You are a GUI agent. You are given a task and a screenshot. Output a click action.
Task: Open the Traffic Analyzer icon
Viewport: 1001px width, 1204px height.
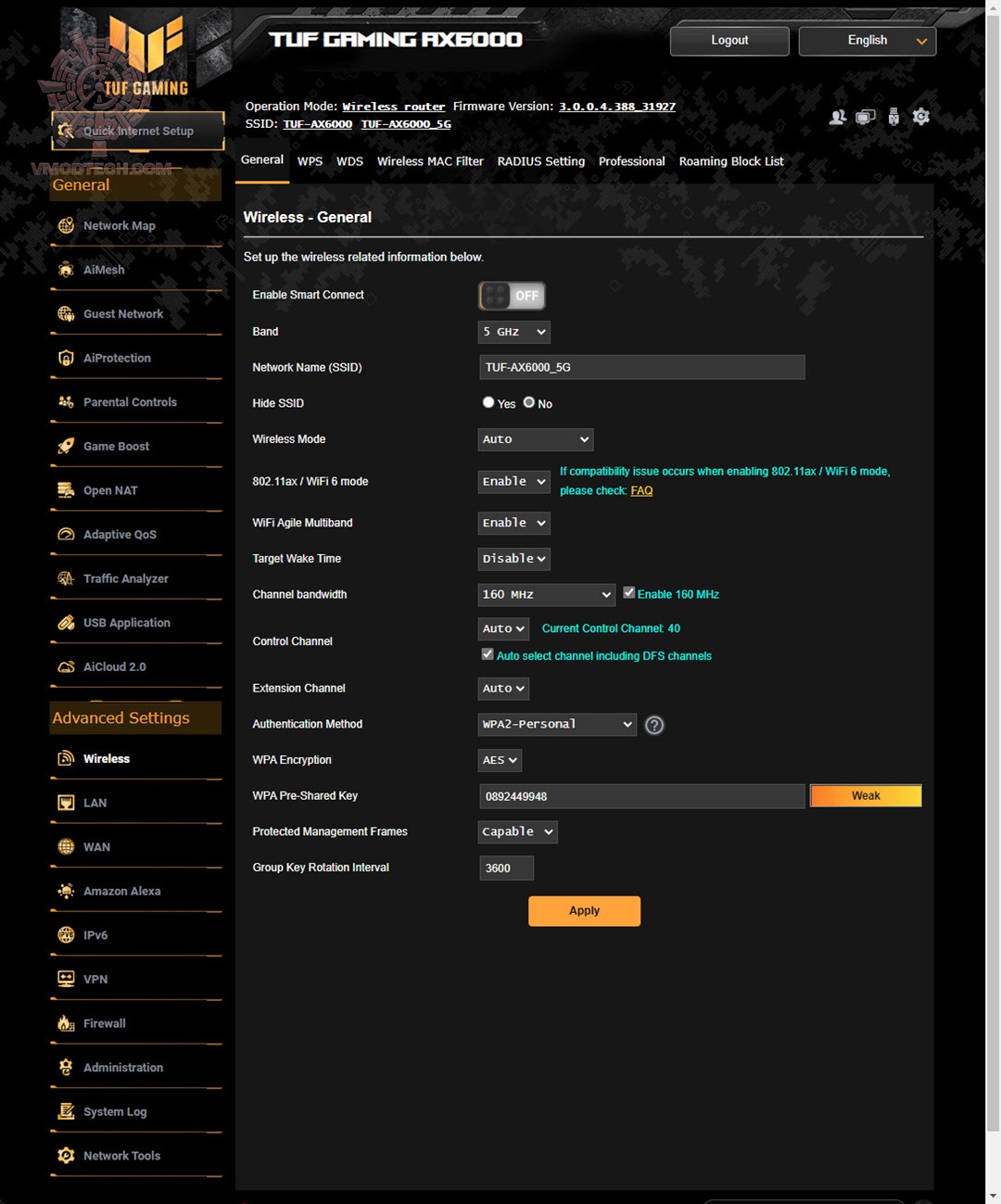[x=66, y=578]
